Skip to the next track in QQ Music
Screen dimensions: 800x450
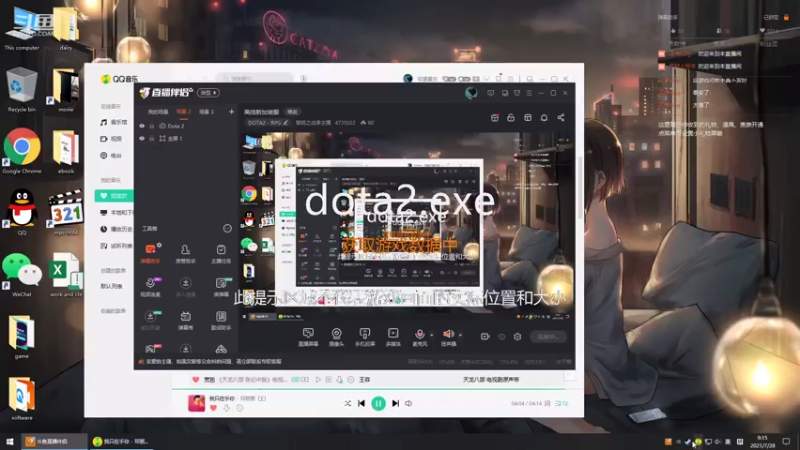(395, 404)
